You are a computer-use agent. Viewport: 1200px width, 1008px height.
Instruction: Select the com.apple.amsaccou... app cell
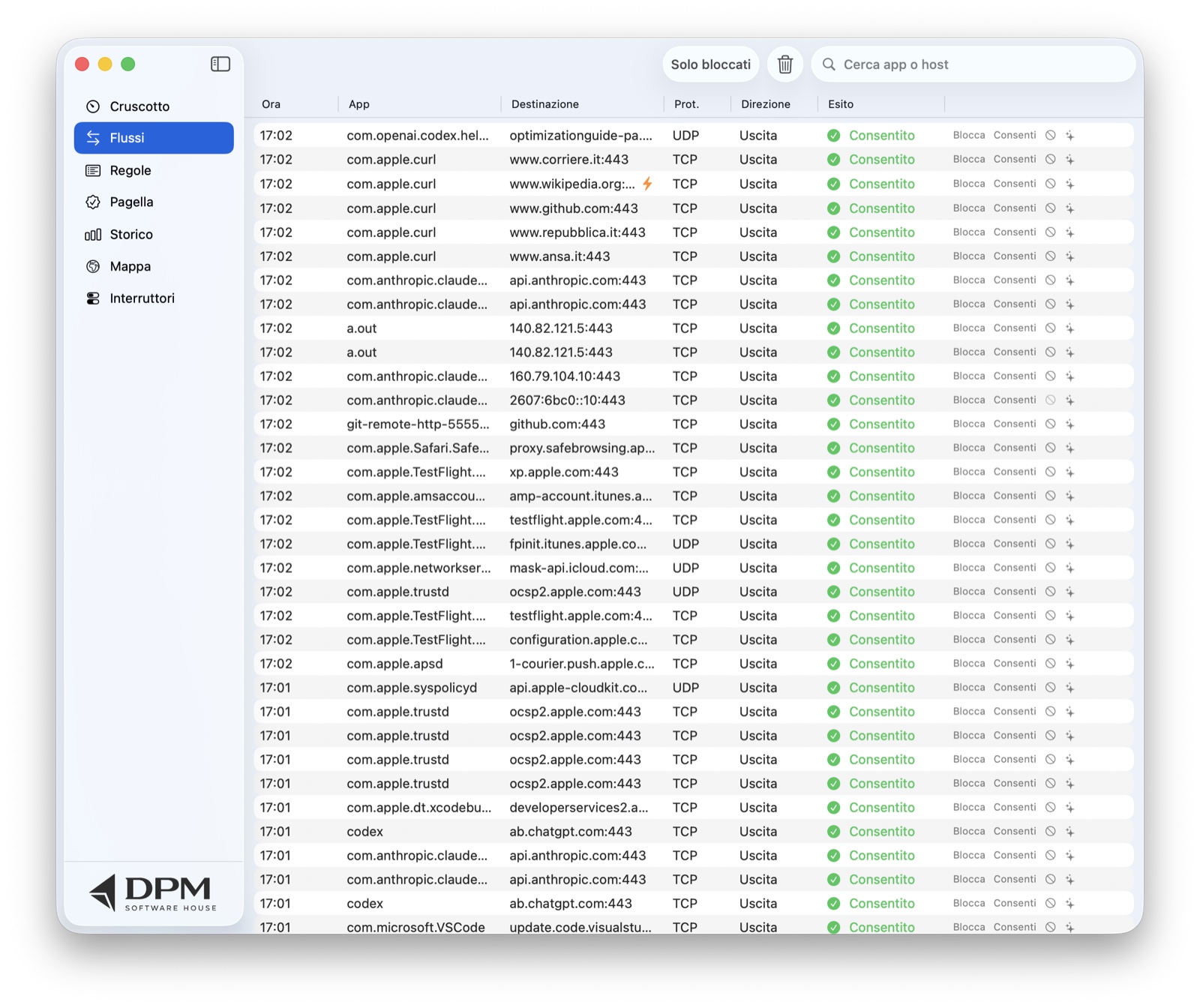coord(416,496)
